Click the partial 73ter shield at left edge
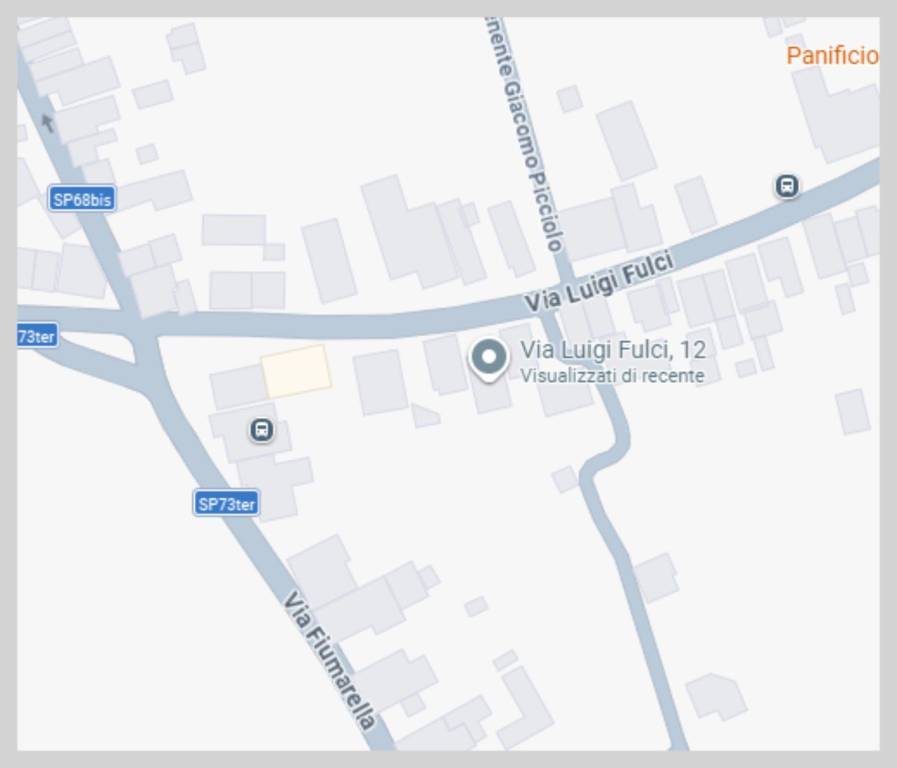 [x=37, y=336]
